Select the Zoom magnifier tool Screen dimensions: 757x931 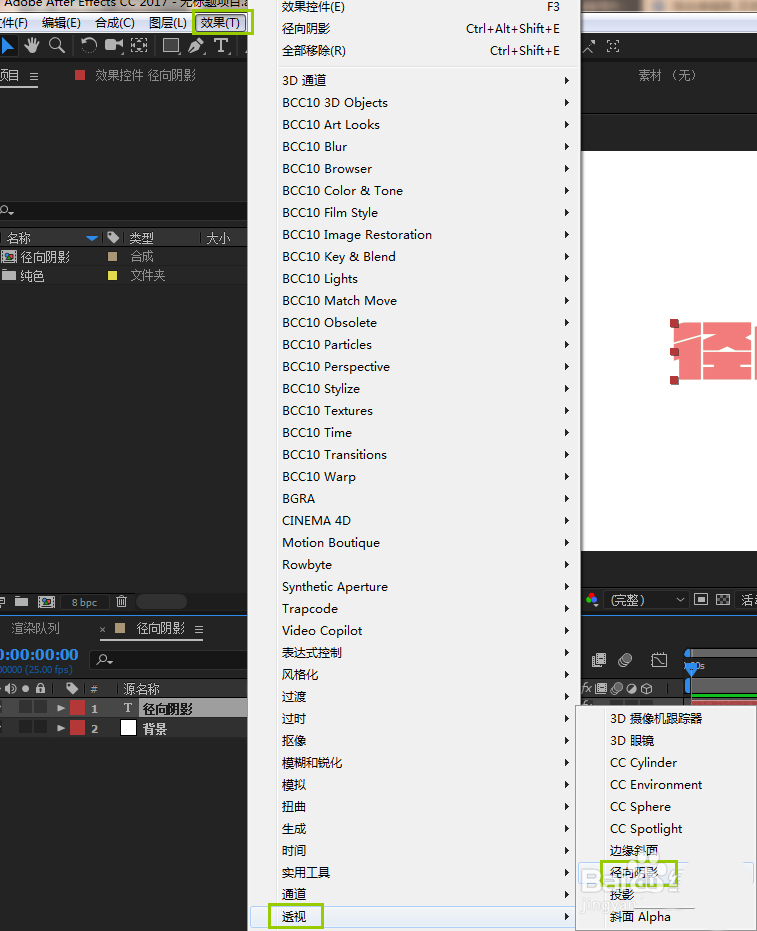point(57,46)
